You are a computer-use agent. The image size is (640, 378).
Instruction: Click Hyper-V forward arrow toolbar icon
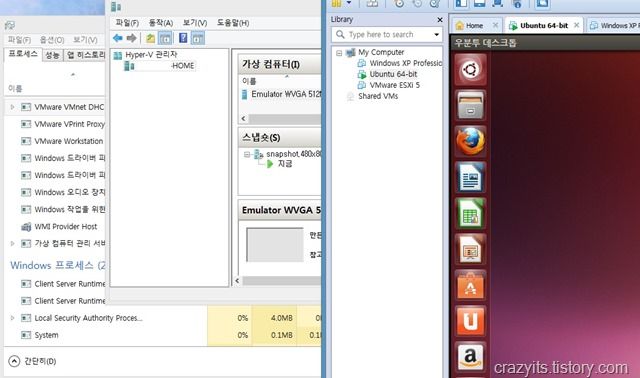131,38
